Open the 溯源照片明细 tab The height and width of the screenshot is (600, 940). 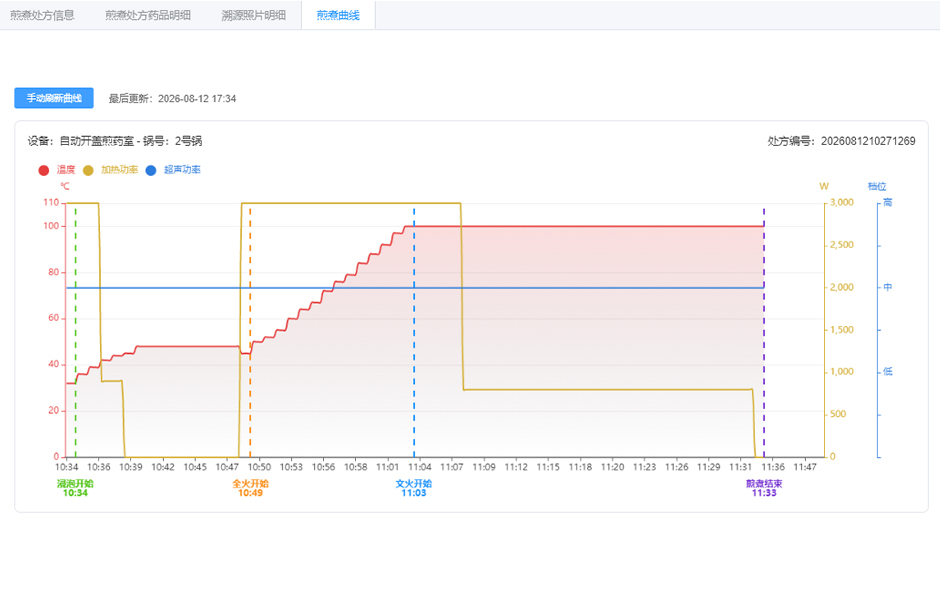tap(254, 15)
